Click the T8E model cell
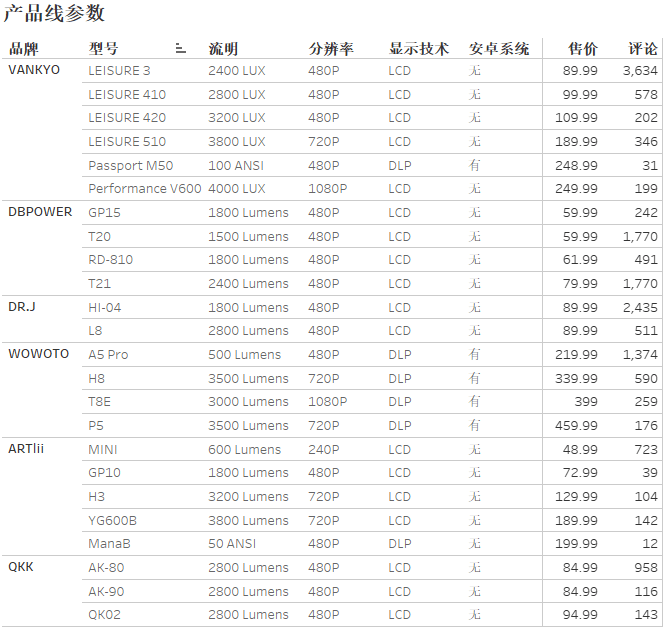670x628 pixels. (99, 401)
